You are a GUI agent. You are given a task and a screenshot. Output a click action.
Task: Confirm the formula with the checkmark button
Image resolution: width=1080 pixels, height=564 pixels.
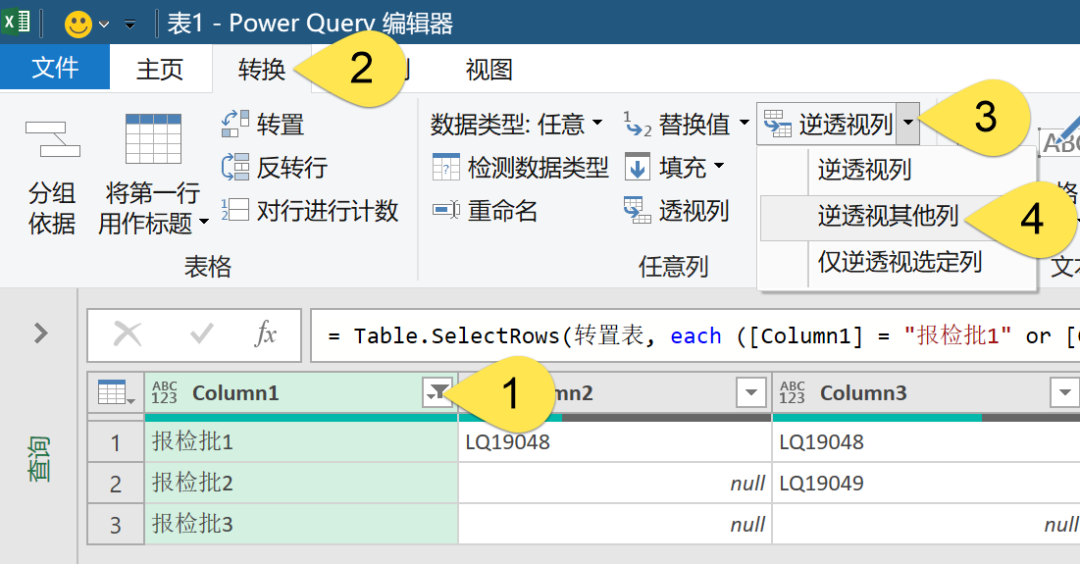[x=202, y=335]
